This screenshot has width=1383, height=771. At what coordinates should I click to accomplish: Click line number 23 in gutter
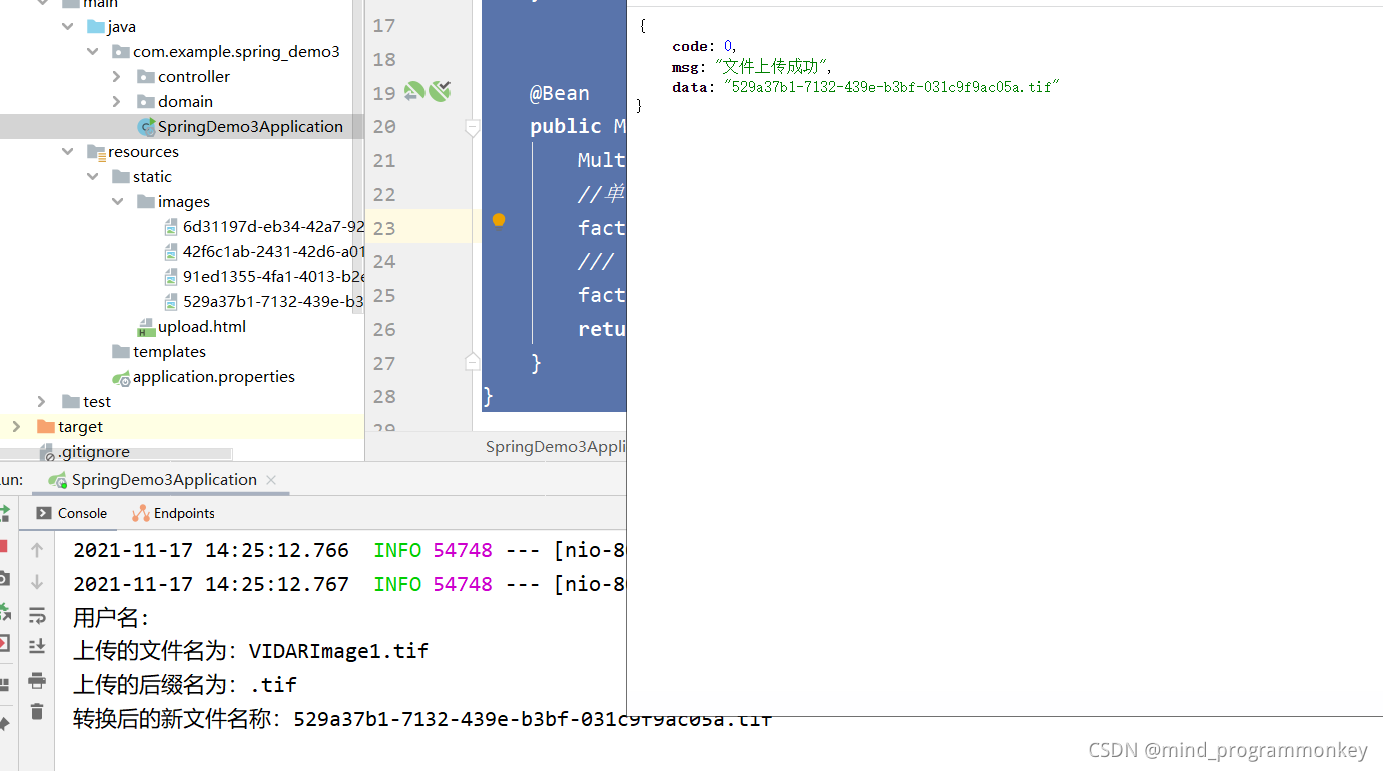(384, 228)
